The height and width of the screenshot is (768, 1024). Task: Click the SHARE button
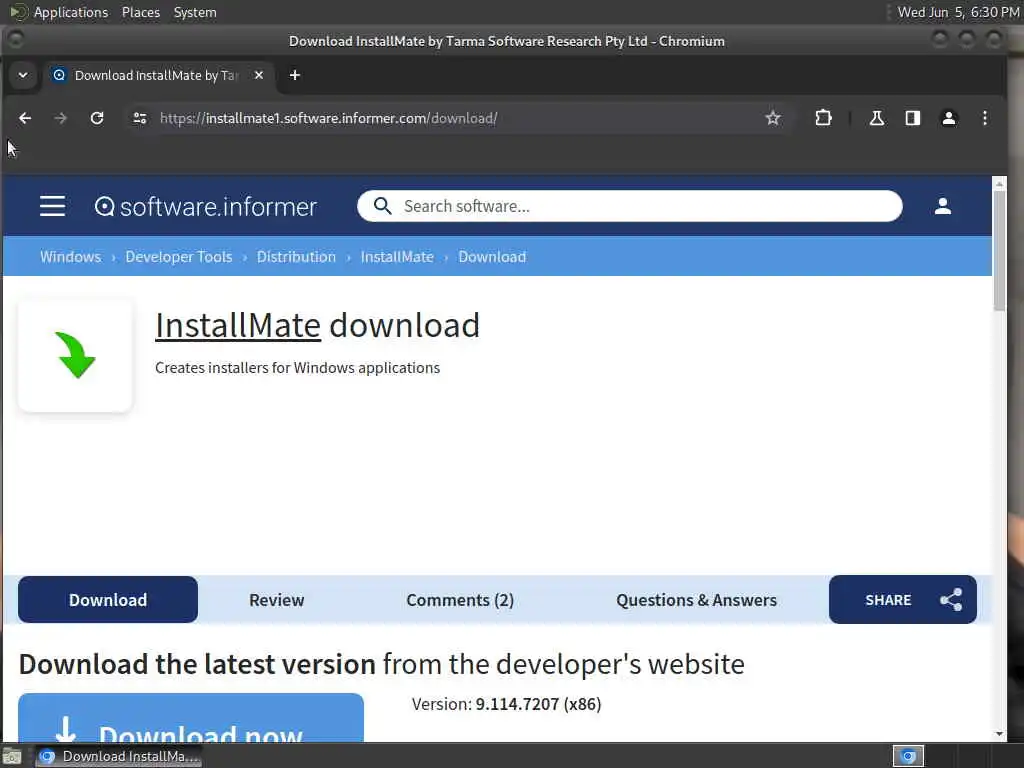click(903, 600)
